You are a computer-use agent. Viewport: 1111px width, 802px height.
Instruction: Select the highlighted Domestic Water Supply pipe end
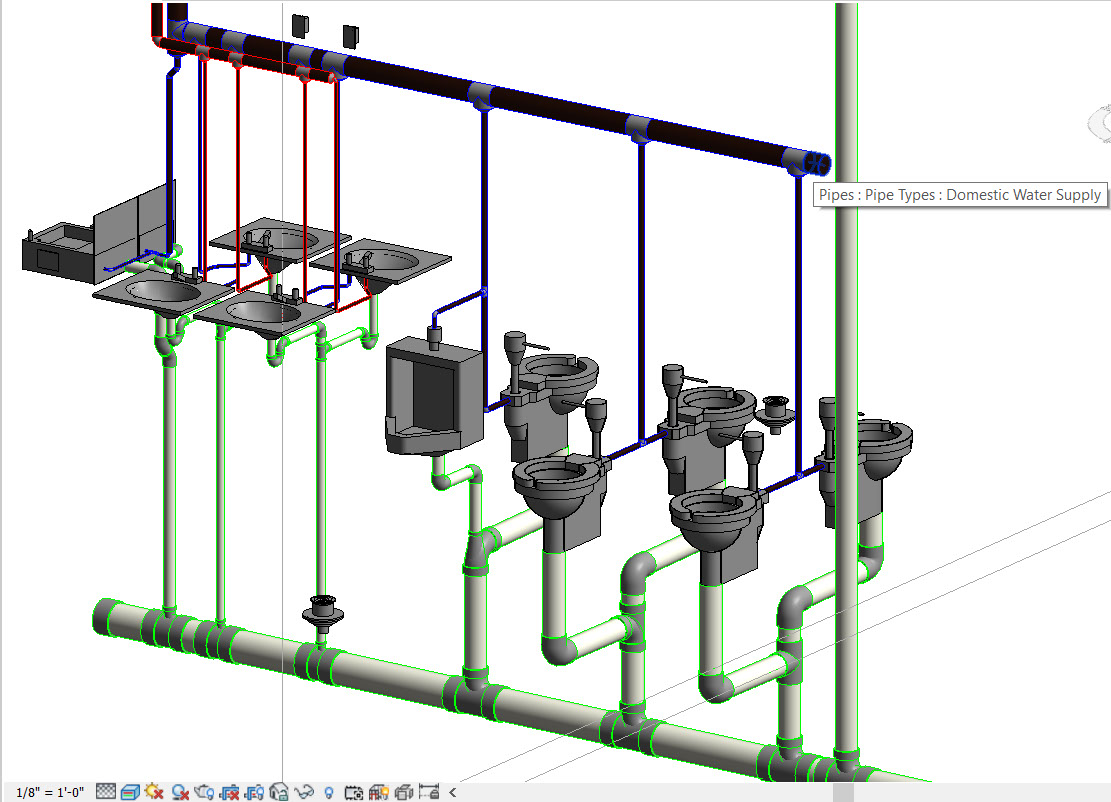tap(815, 162)
